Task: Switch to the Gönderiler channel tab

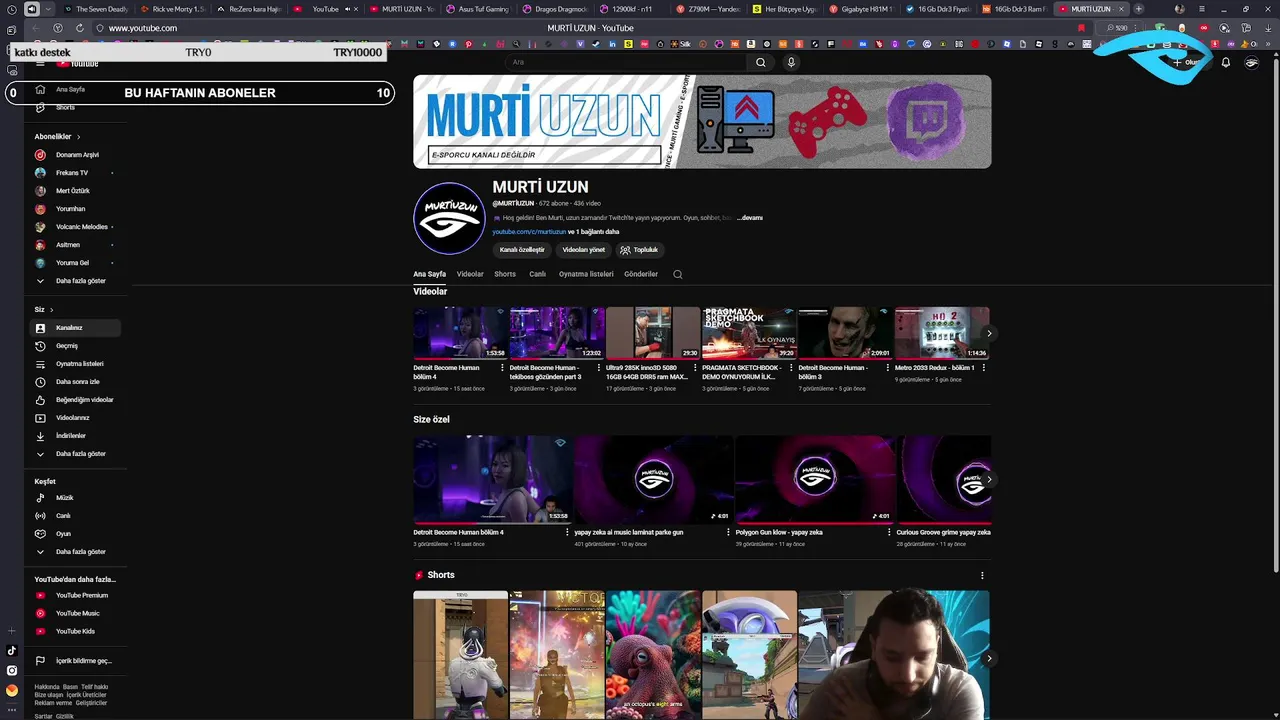Action: point(641,274)
